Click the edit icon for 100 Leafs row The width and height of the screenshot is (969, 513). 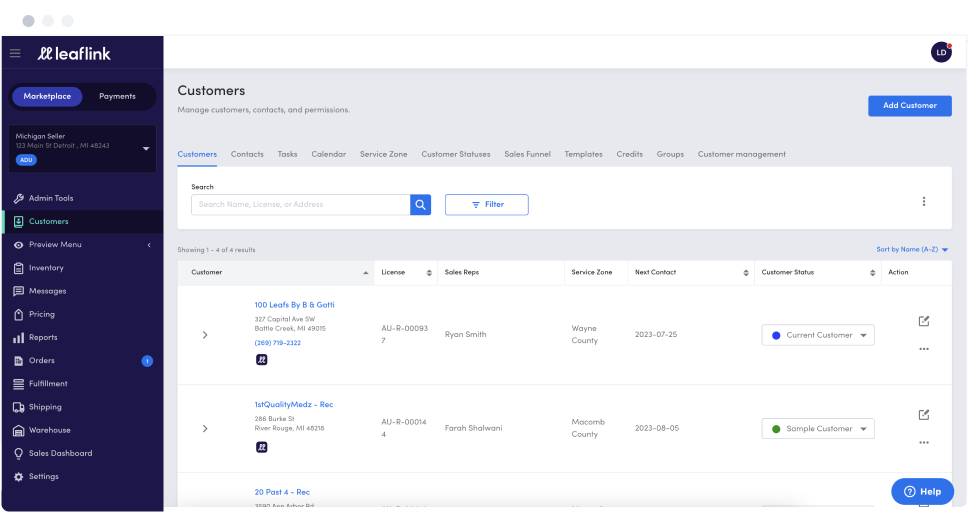point(924,321)
